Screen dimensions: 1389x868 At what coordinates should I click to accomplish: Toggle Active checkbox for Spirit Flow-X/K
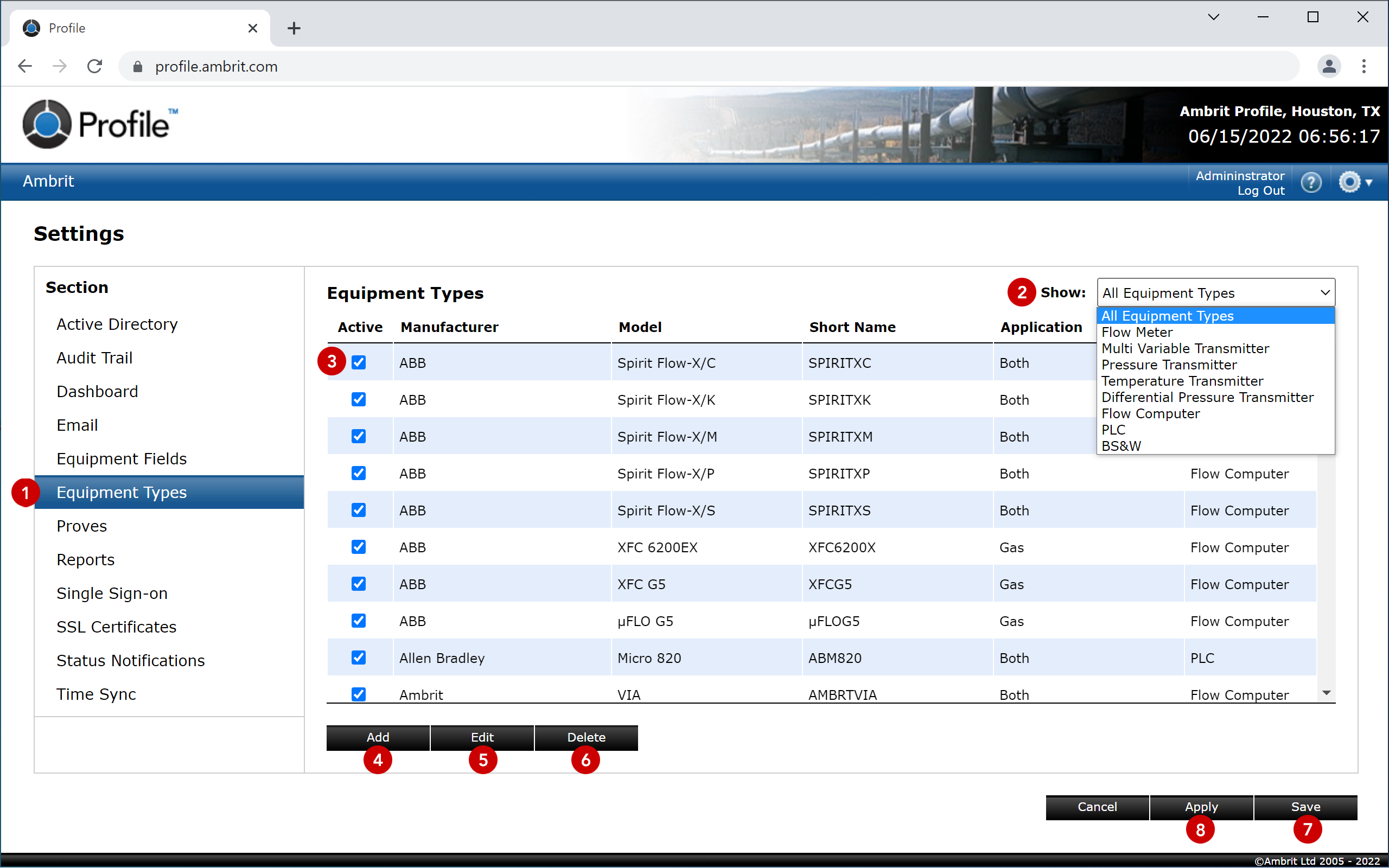(359, 400)
